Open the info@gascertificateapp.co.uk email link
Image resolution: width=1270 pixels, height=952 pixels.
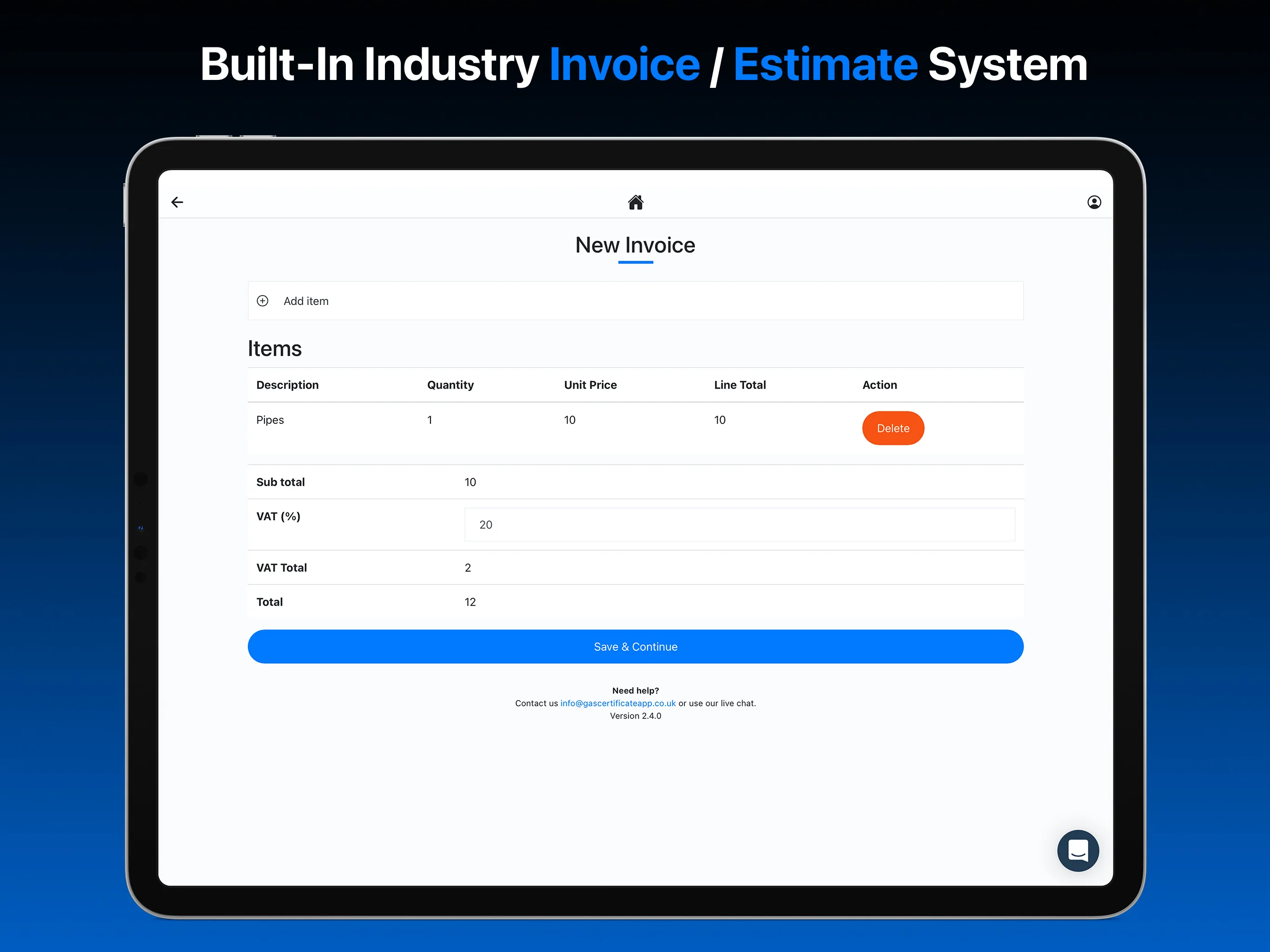[618, 703]
